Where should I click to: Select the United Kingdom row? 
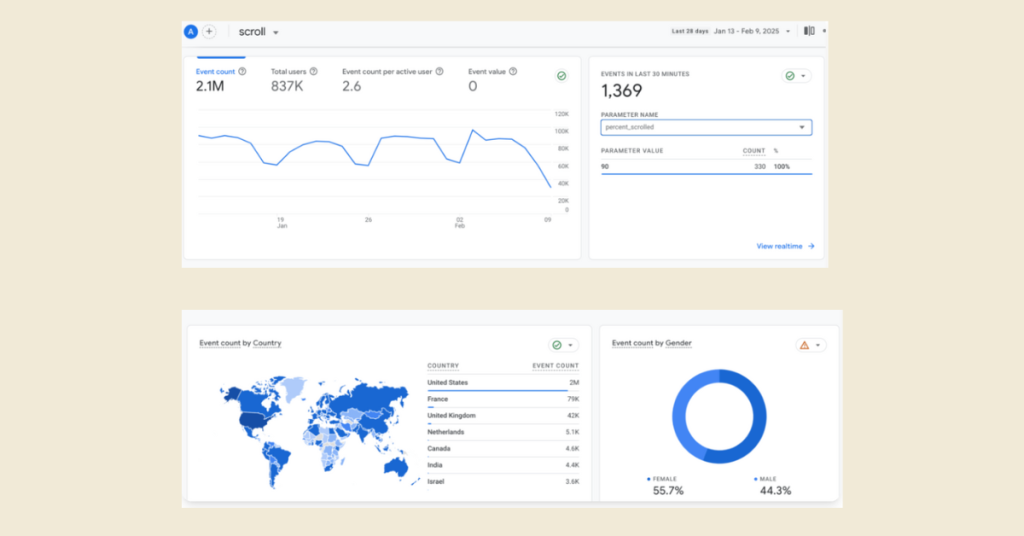(x=503, y=416)
